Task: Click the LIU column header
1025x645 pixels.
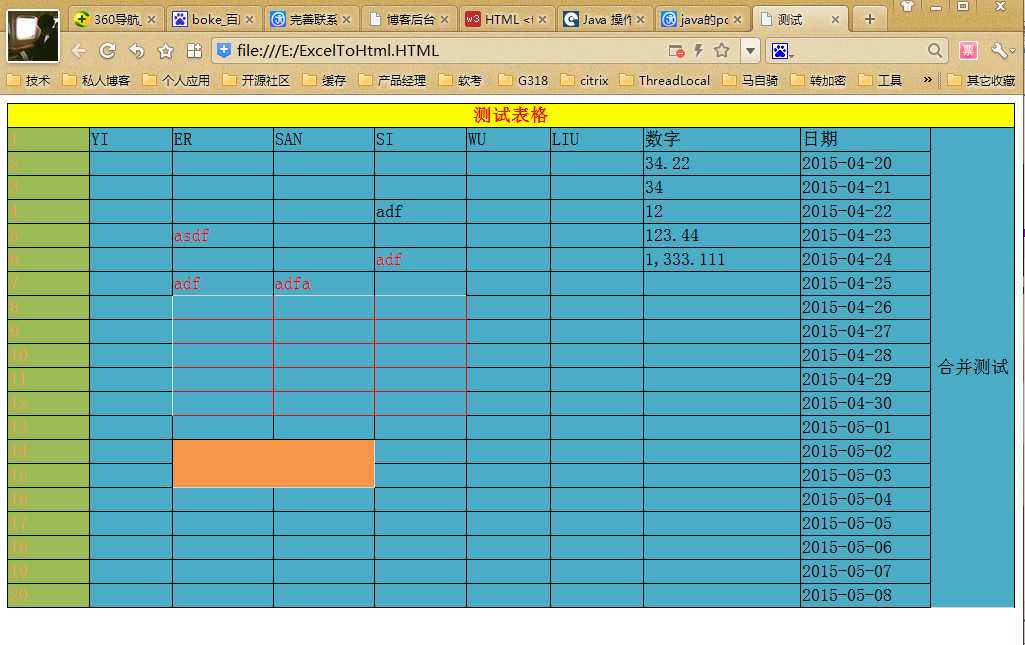Action: click(597, 139)
